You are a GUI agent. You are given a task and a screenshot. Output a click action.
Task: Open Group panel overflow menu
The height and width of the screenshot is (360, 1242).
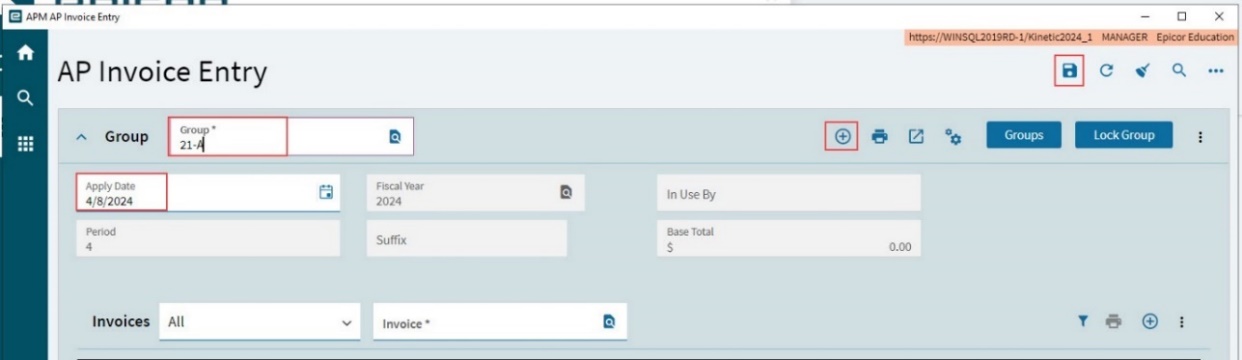click(x=1200, y=137)
